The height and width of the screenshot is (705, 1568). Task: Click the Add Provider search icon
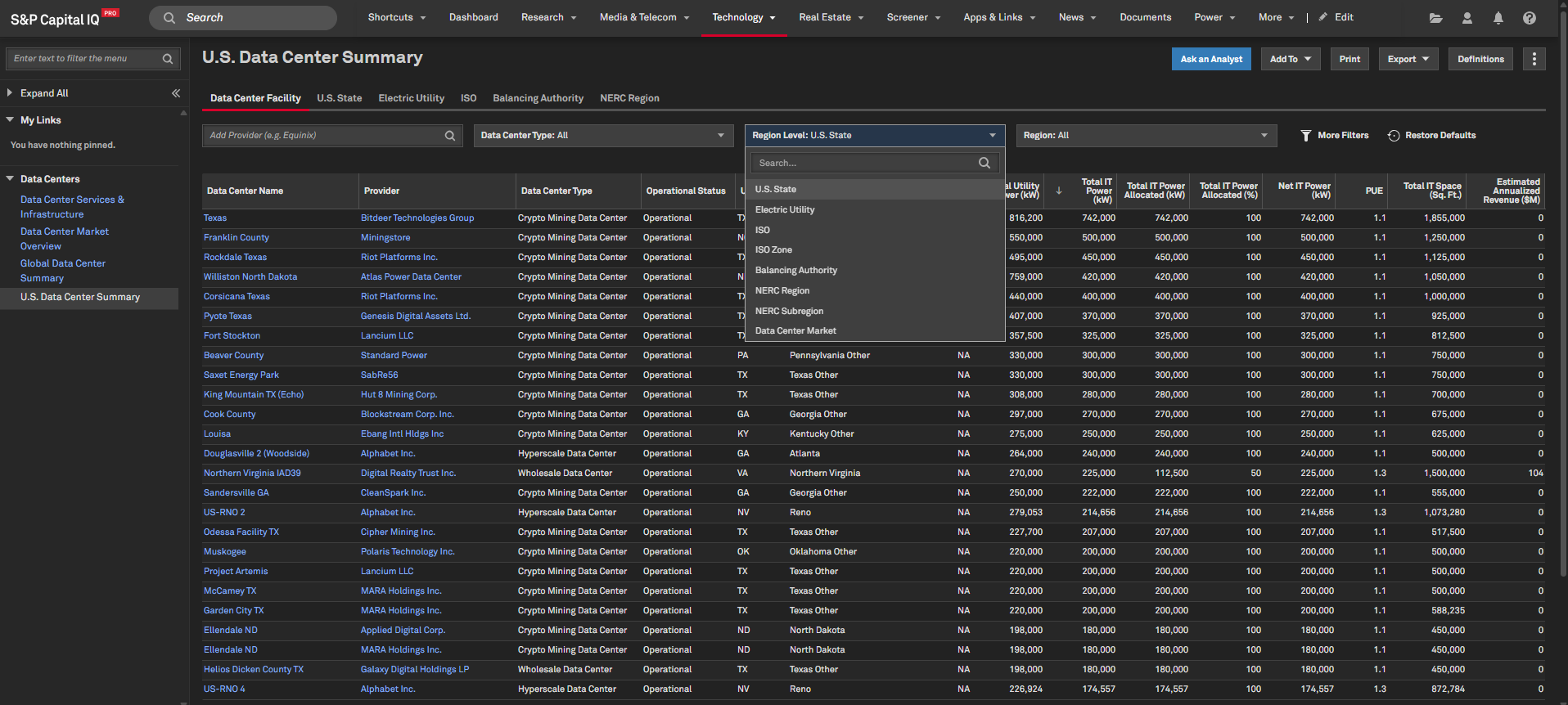(x=450, y=136)
